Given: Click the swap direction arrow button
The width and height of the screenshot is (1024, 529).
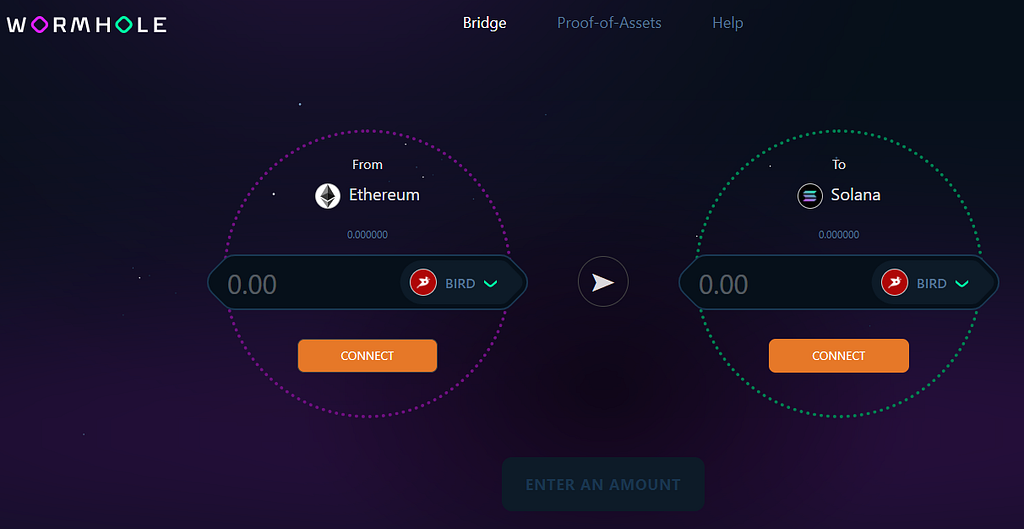Looking at the screenshot, I should click(x=603, y=283).
